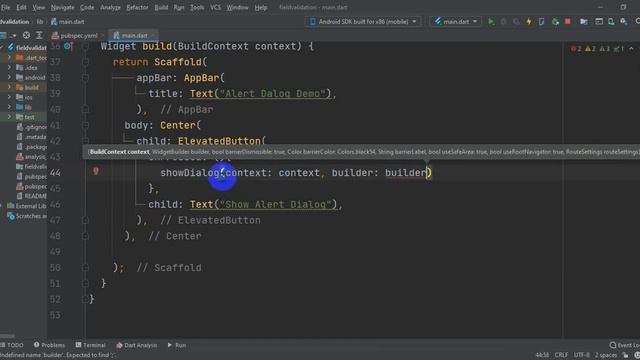Click the red error bulb on line 44
Screen dimensions: 640x360
click(x=96, y=171)
